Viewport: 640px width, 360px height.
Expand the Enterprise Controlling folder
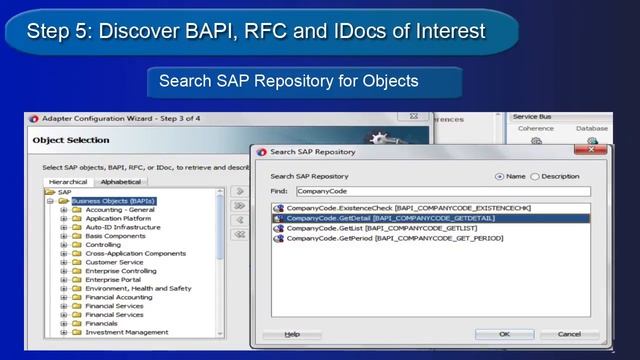tap(64, 271)
